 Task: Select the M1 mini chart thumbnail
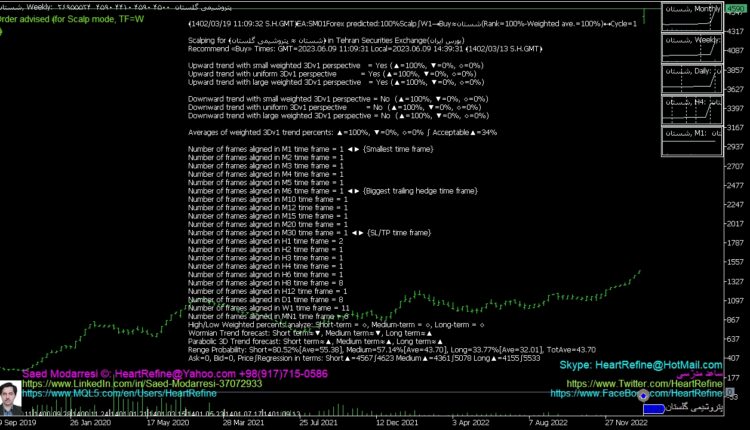691,143
